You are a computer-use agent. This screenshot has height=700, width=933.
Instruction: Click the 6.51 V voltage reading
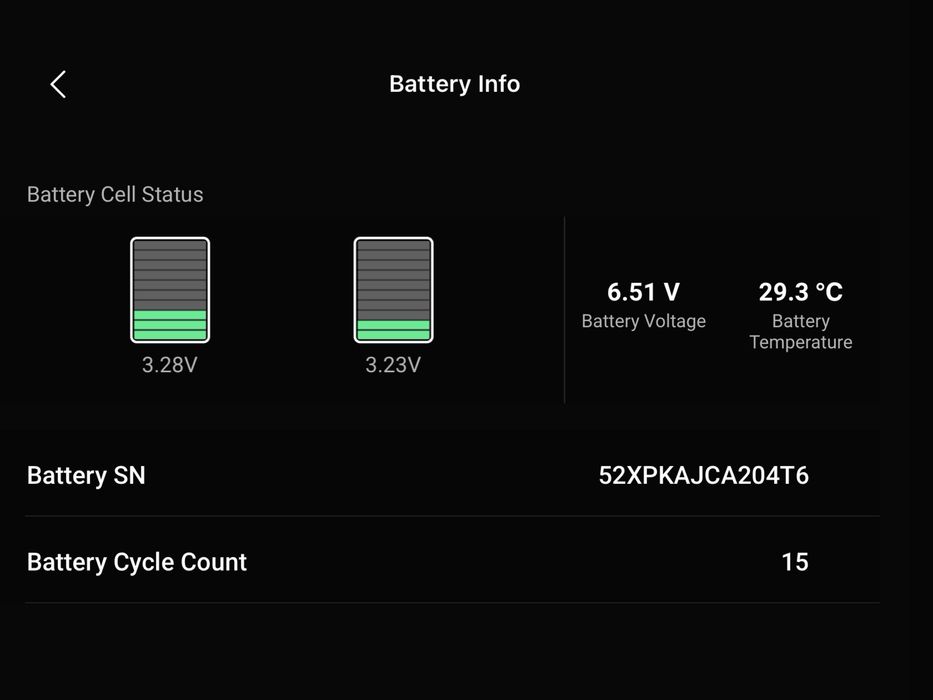point(643,292)
